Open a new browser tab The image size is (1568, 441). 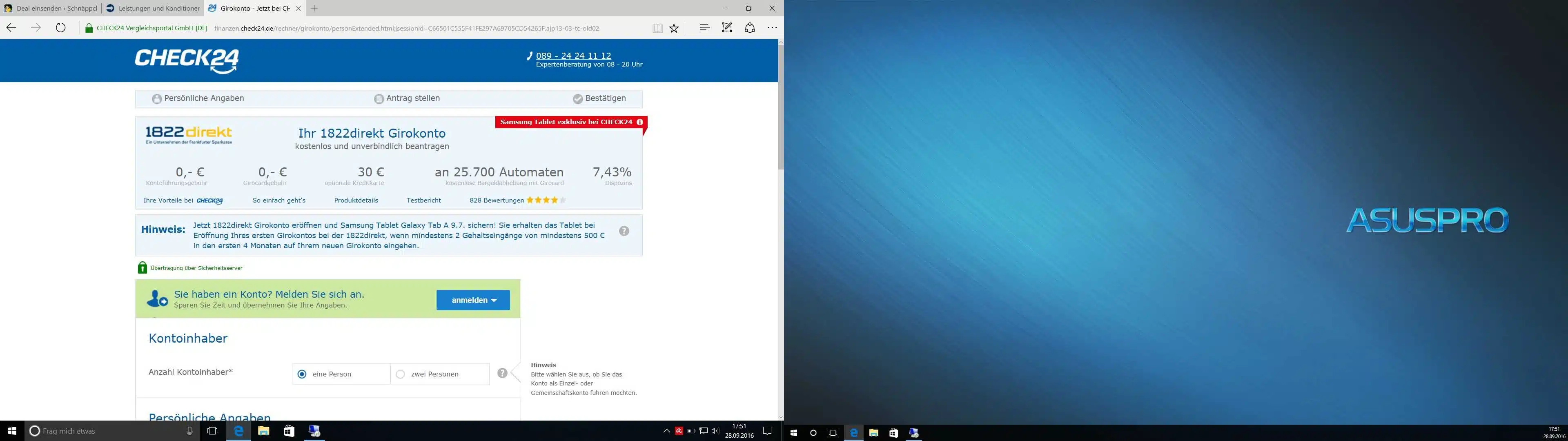314,9
